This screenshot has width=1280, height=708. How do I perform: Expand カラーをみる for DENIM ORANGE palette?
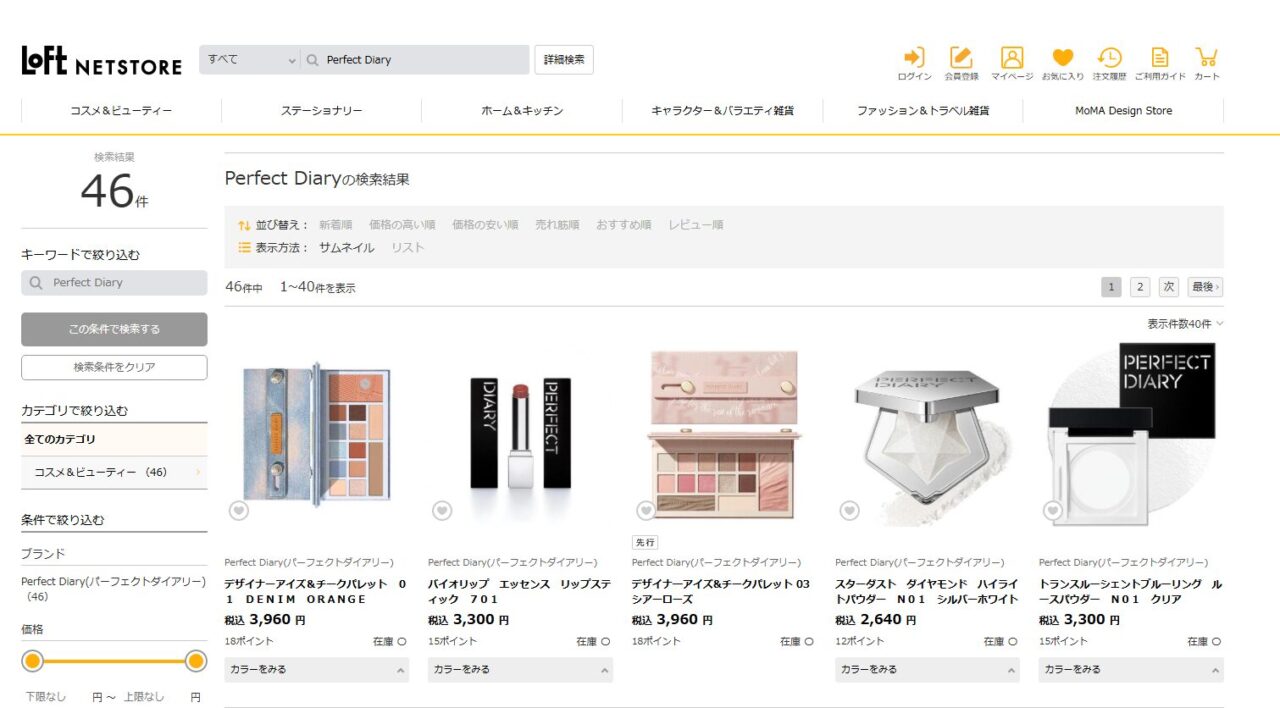tap(317, 670)
